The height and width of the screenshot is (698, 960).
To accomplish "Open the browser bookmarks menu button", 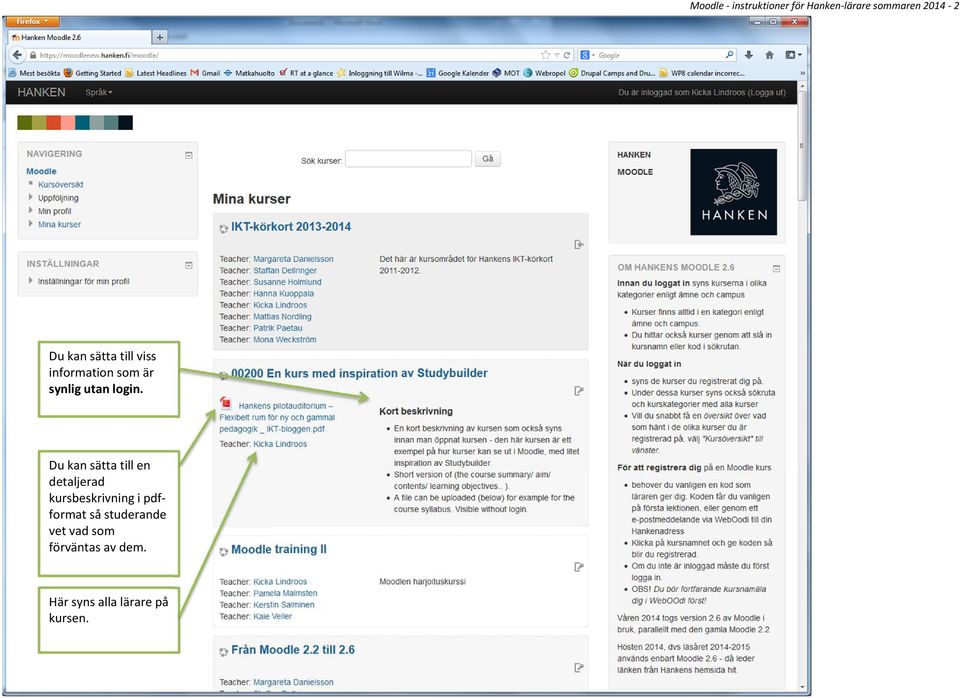I will coord(793,55).
